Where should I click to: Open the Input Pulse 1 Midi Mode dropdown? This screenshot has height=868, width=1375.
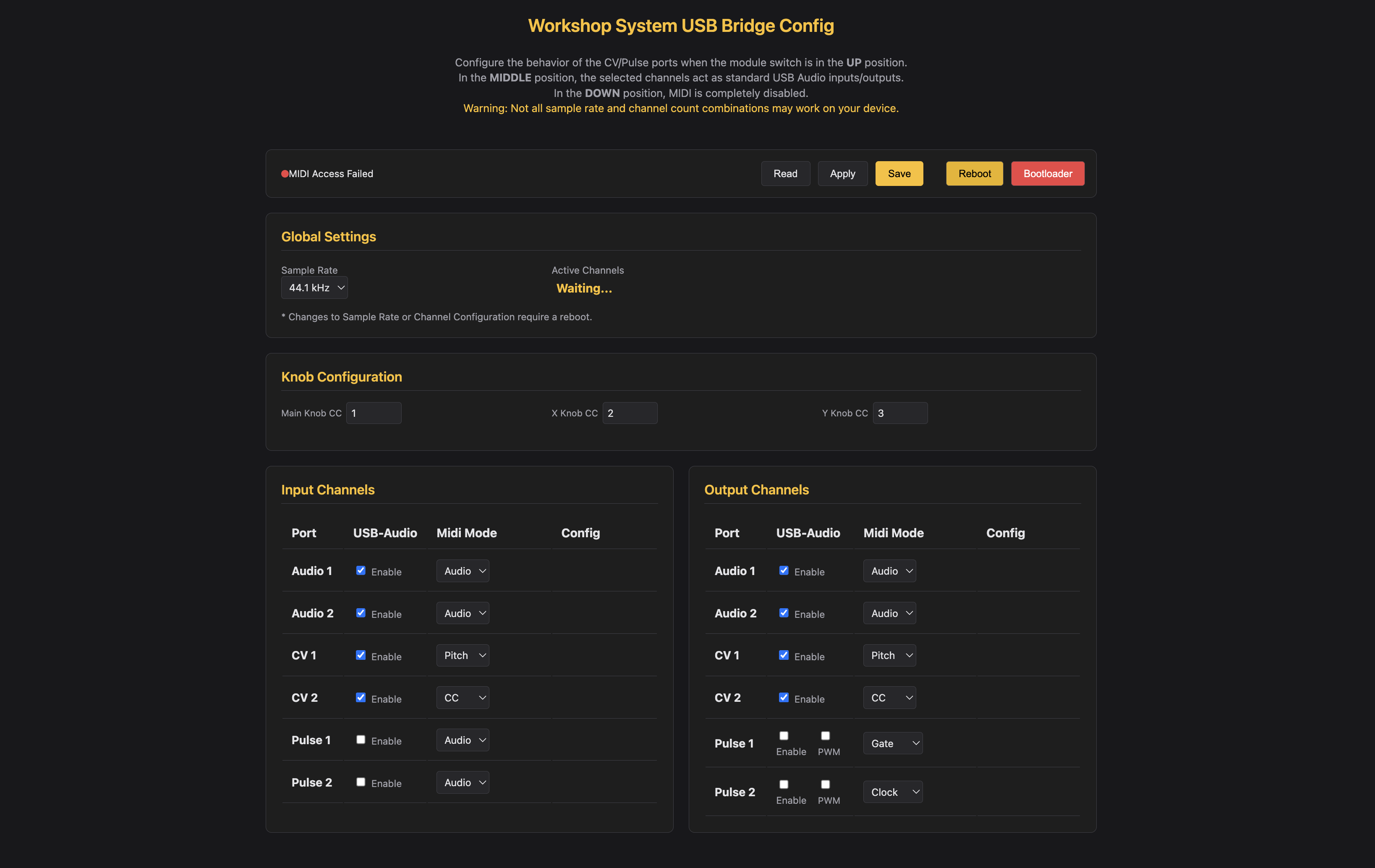(463, 740)
